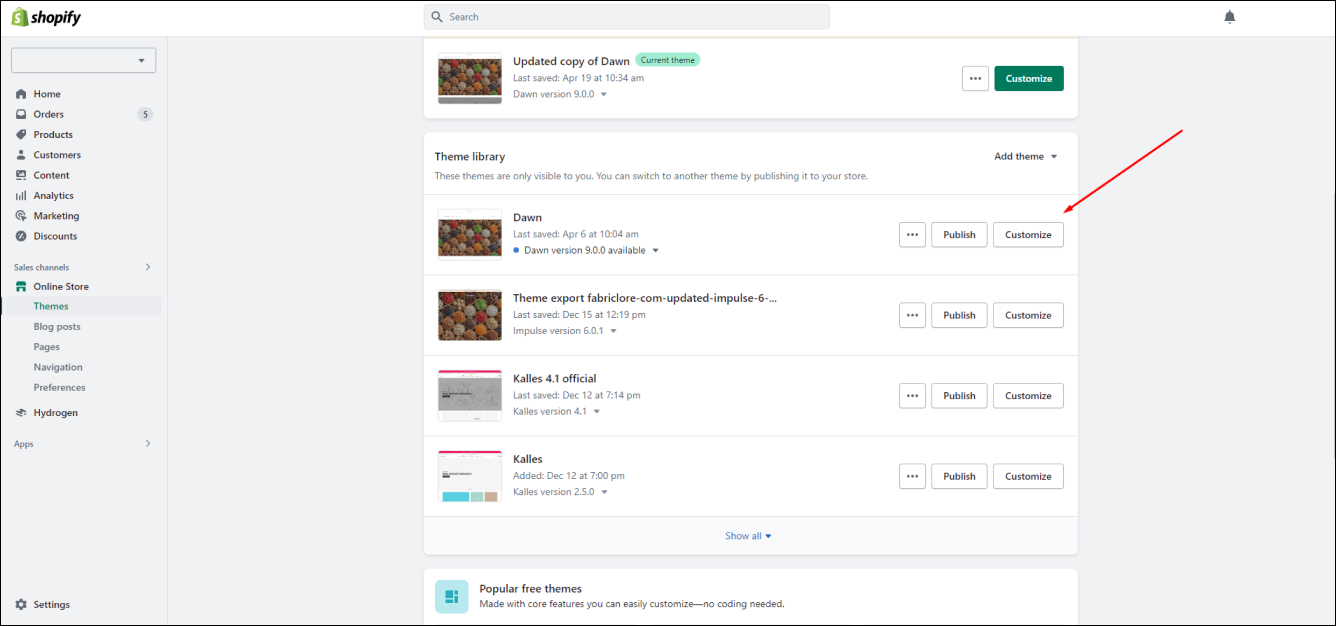
Task: Expand the Apps section
Action: (148, 443)
